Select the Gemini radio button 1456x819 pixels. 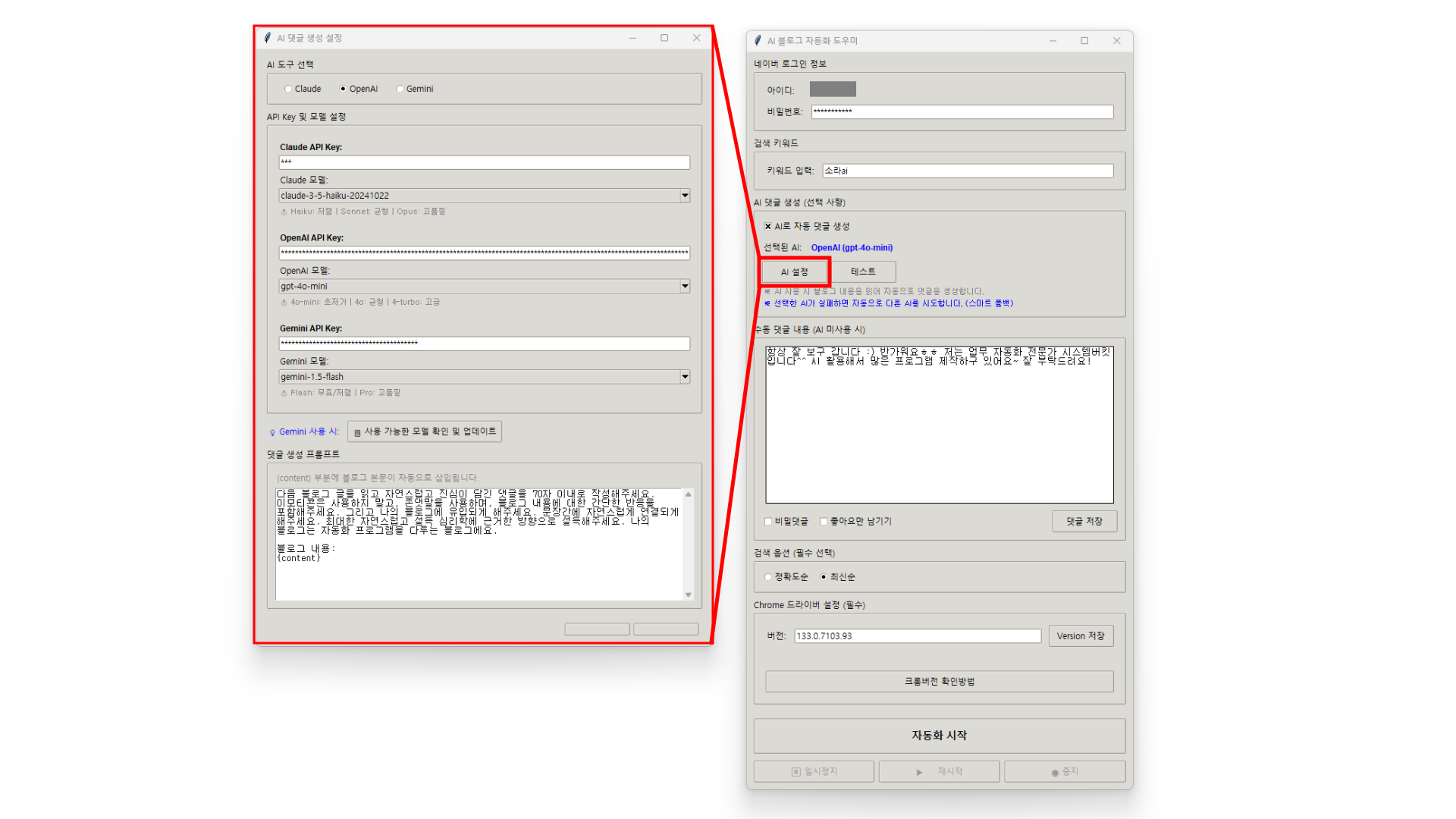click(400, 89)
